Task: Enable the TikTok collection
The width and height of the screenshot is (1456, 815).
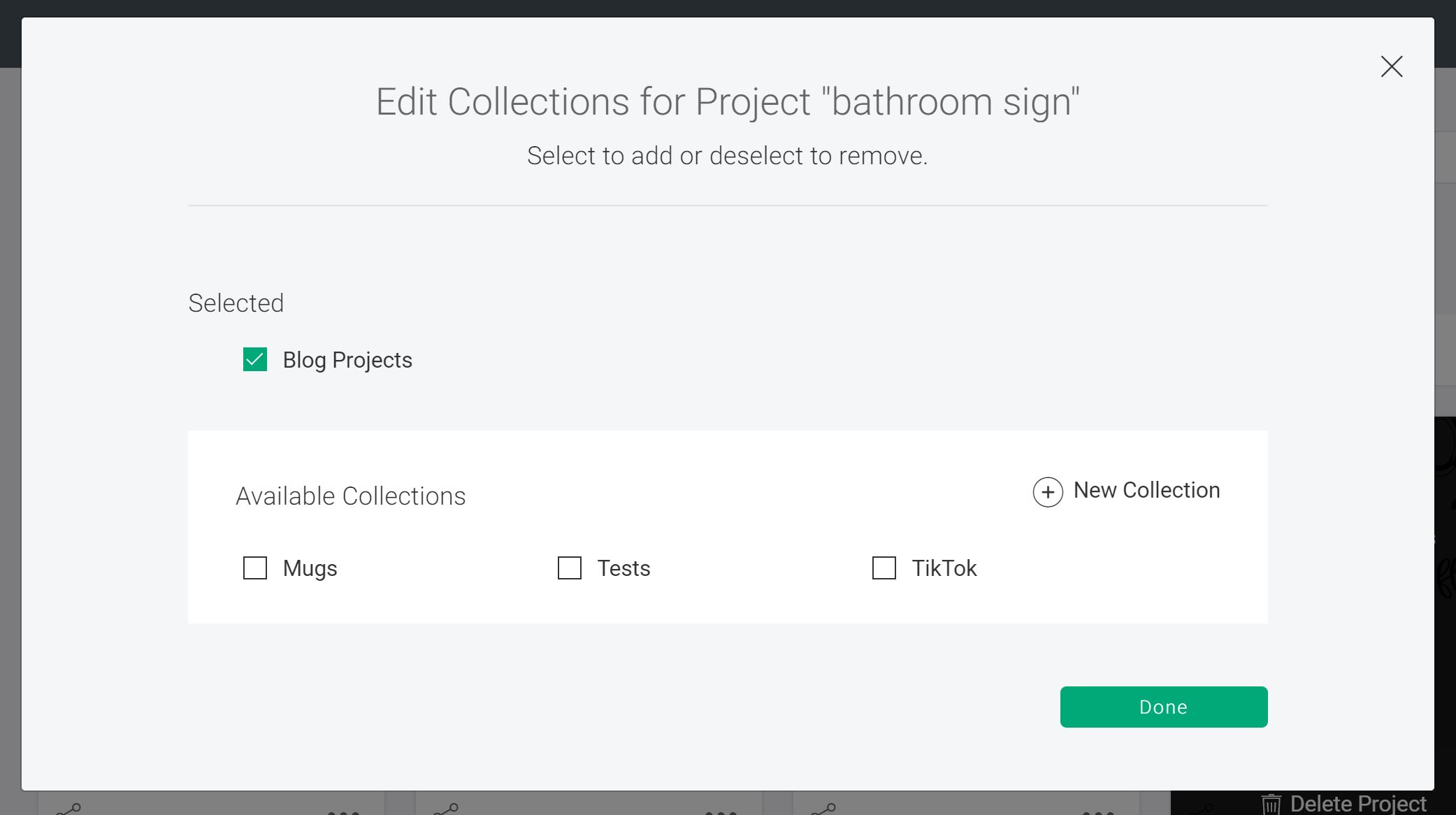Action: point(884,568)
